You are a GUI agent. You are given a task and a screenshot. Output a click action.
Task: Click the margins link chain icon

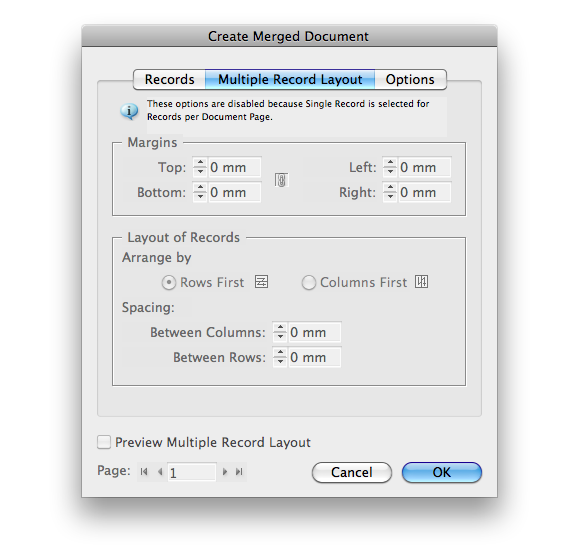[x=281, y=180]
